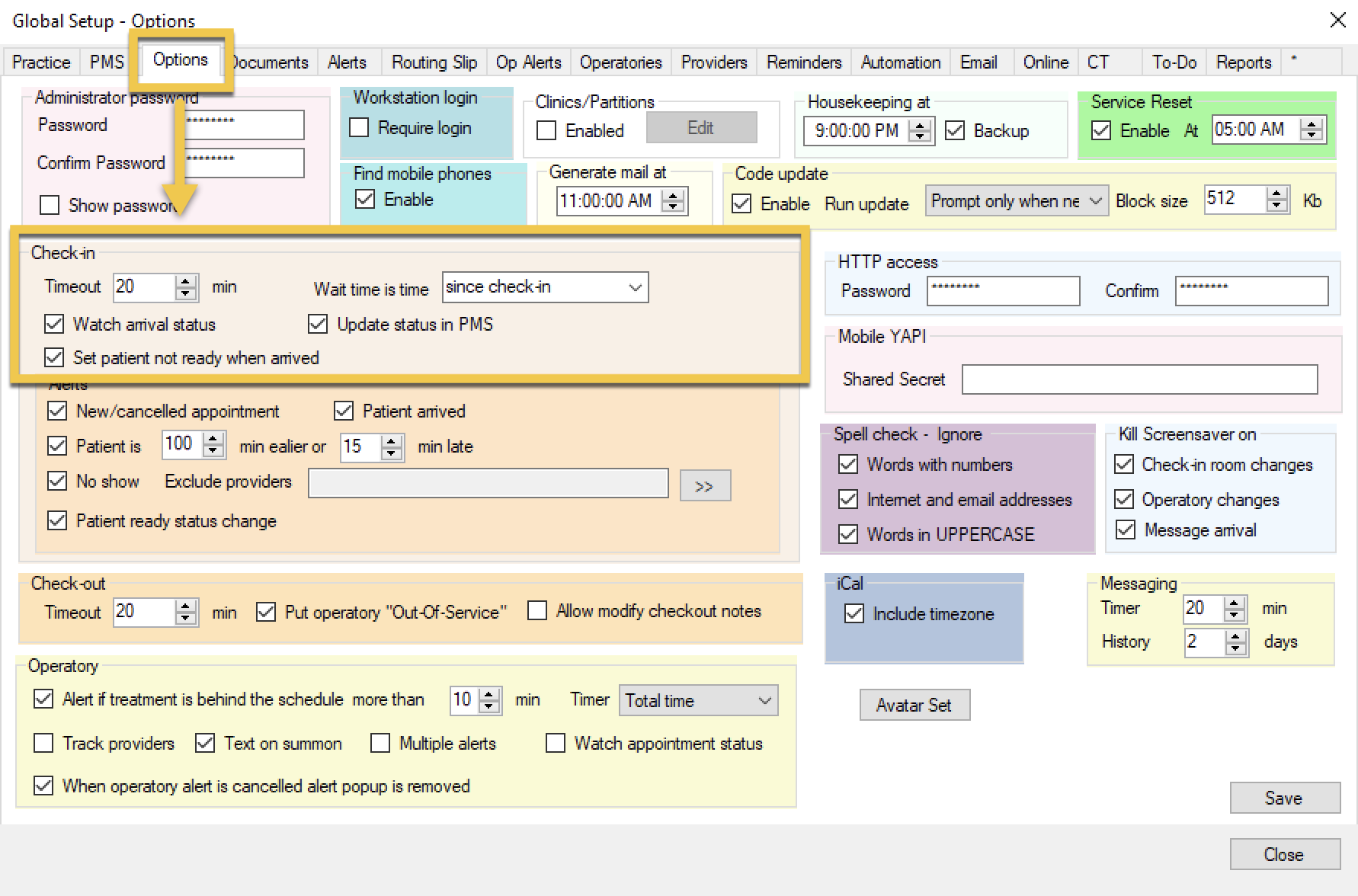Viewport: 1358px width, 896px height.
Task: Click the HTTP access Password field
Action: click(x=1003, y=291)
